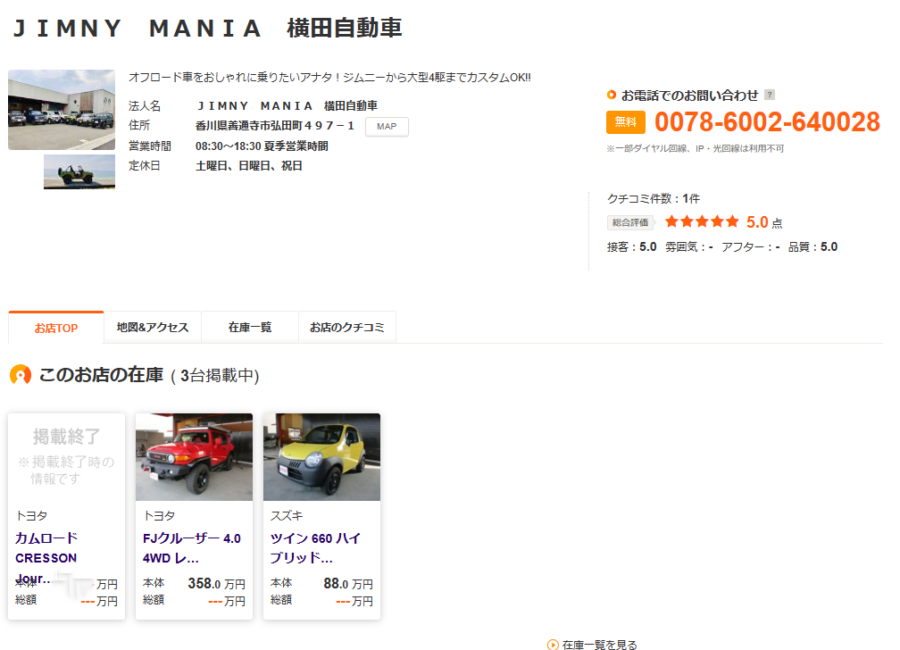Click the 接客:5.0 rating text
Image resolution: width=900 pixels, height=650 pixels.
(631, 247)
